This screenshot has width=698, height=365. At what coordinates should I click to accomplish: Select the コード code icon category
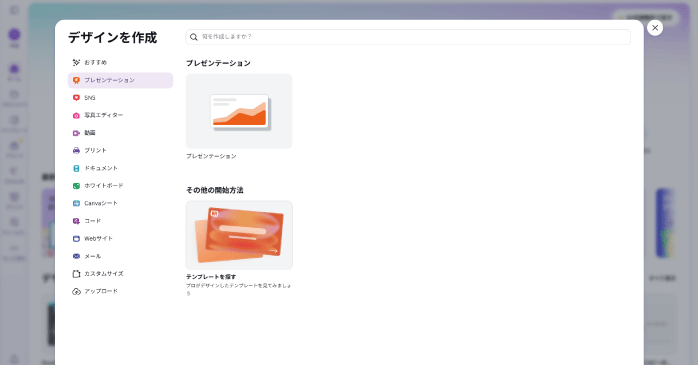[x=76, y=221]
